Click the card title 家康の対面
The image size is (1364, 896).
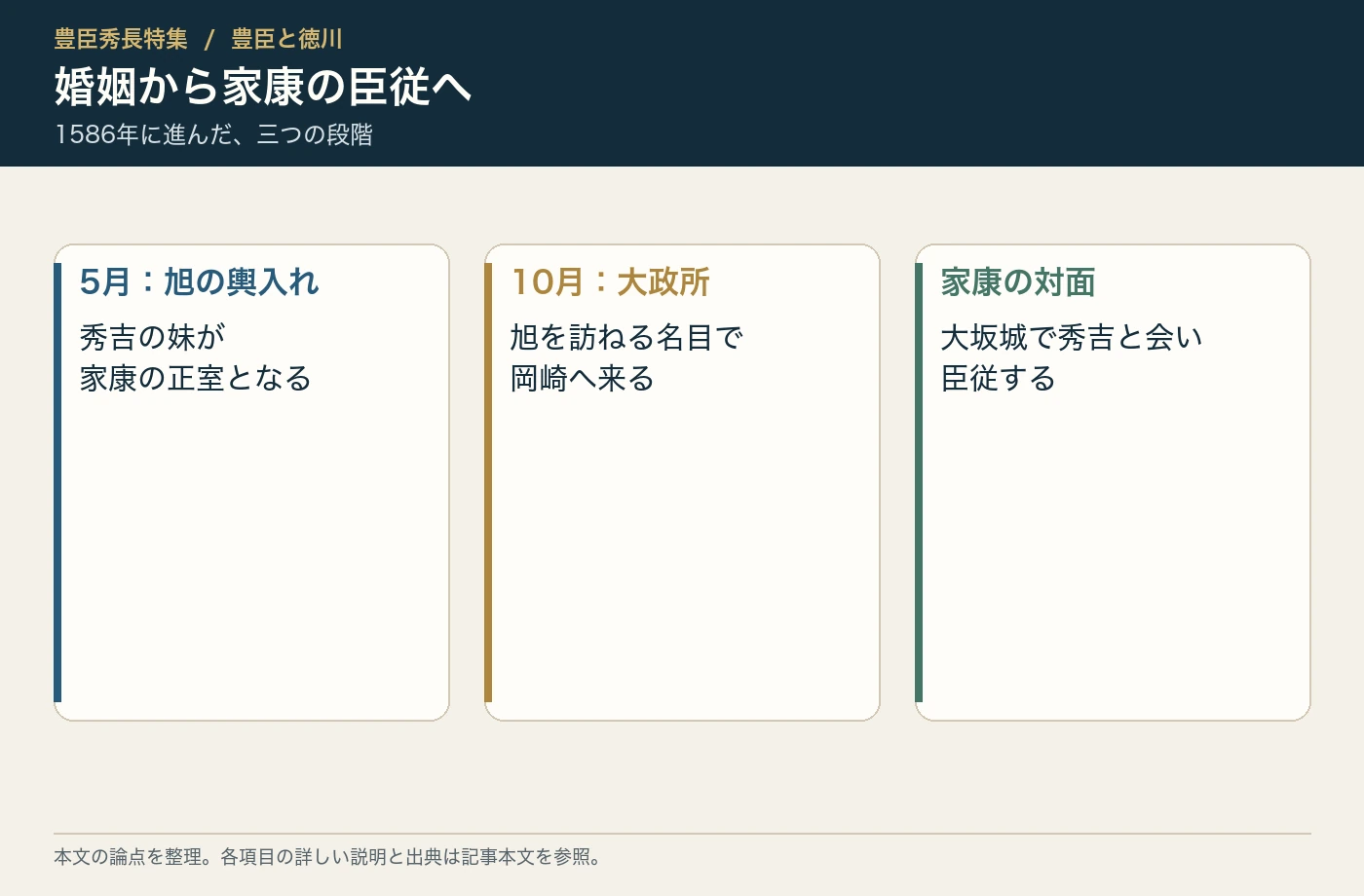[1018, 282]
